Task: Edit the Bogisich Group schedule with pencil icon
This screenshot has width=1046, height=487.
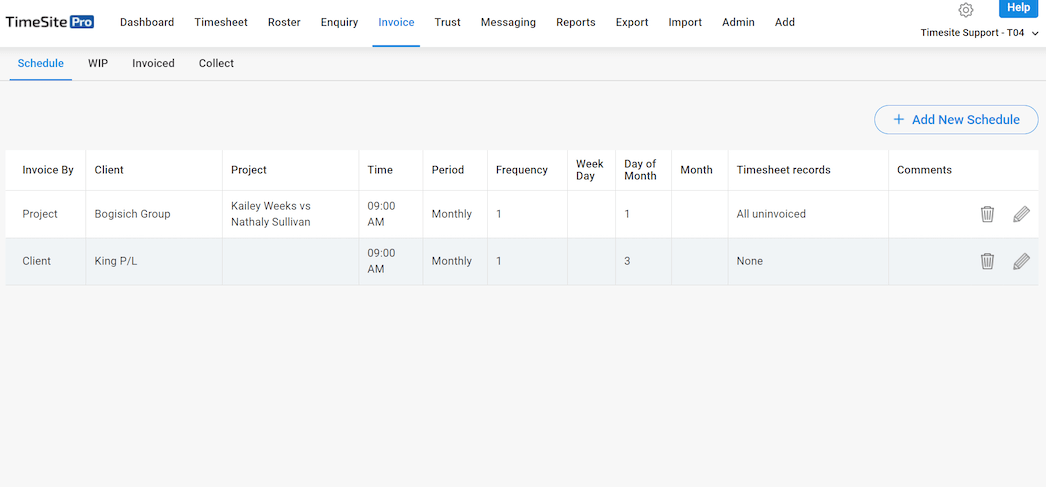Action: coord(1021,214)
